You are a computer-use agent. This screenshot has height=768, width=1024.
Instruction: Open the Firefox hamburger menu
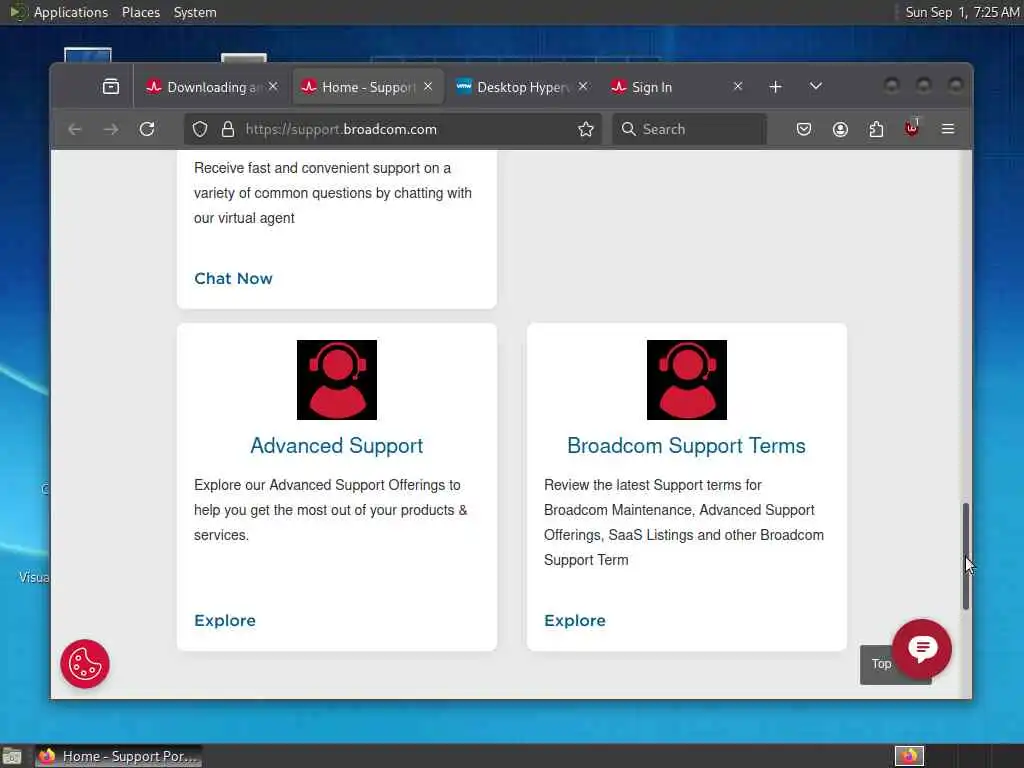click(948, 129)
